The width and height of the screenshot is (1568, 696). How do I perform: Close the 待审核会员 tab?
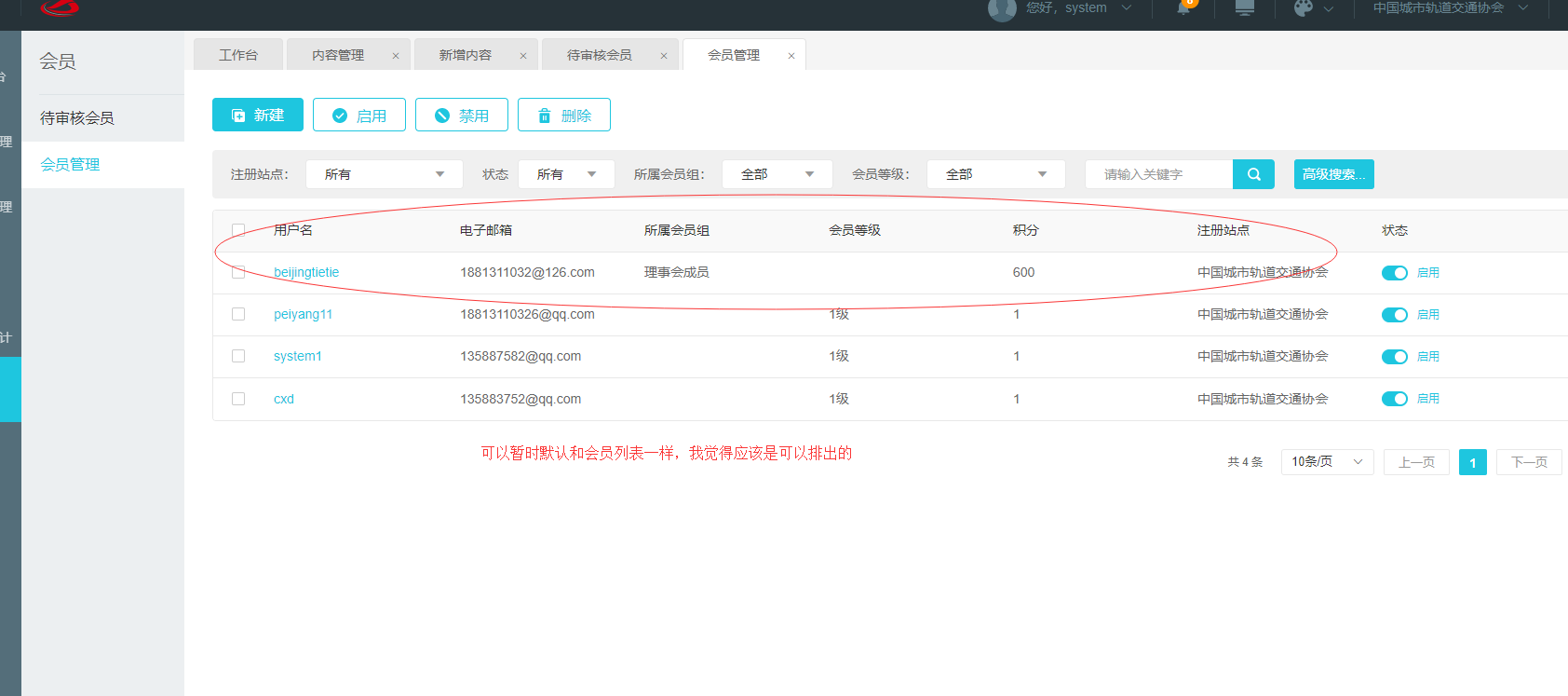664,56
